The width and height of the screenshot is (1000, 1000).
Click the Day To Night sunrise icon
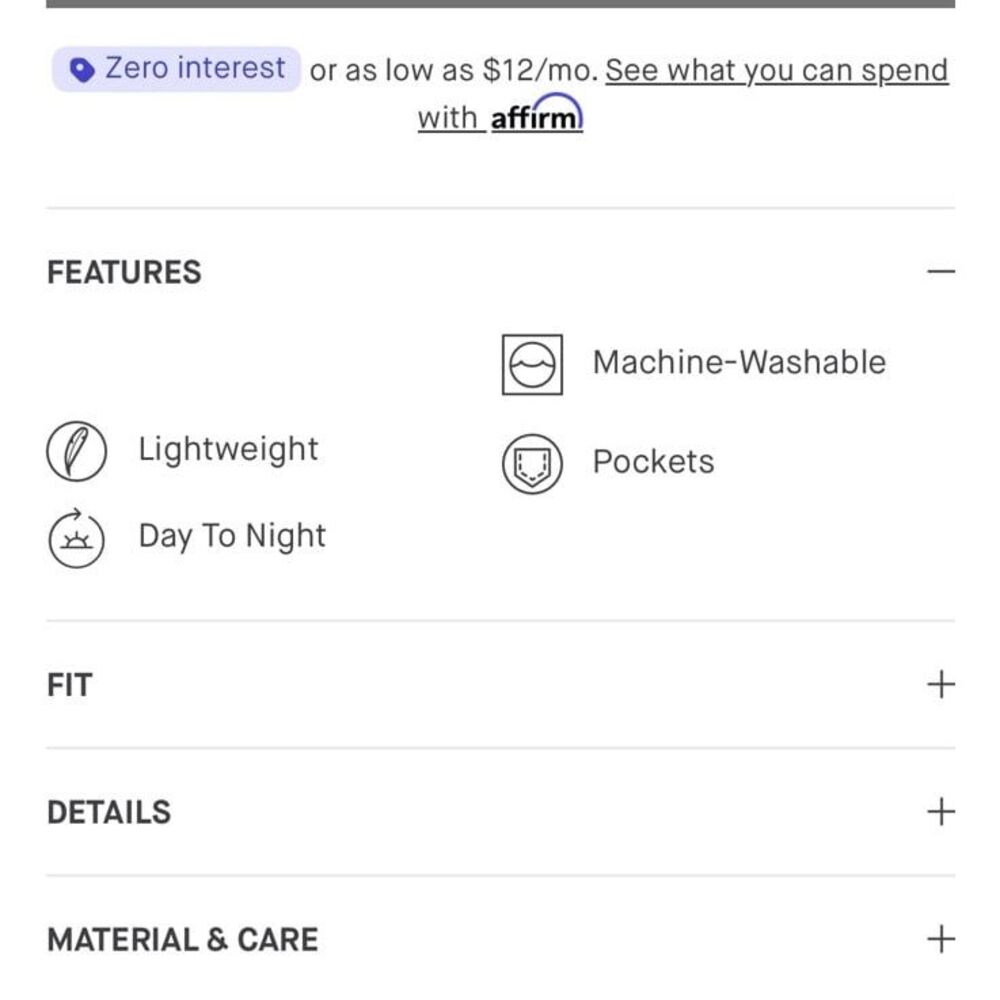tap(77, 538)
